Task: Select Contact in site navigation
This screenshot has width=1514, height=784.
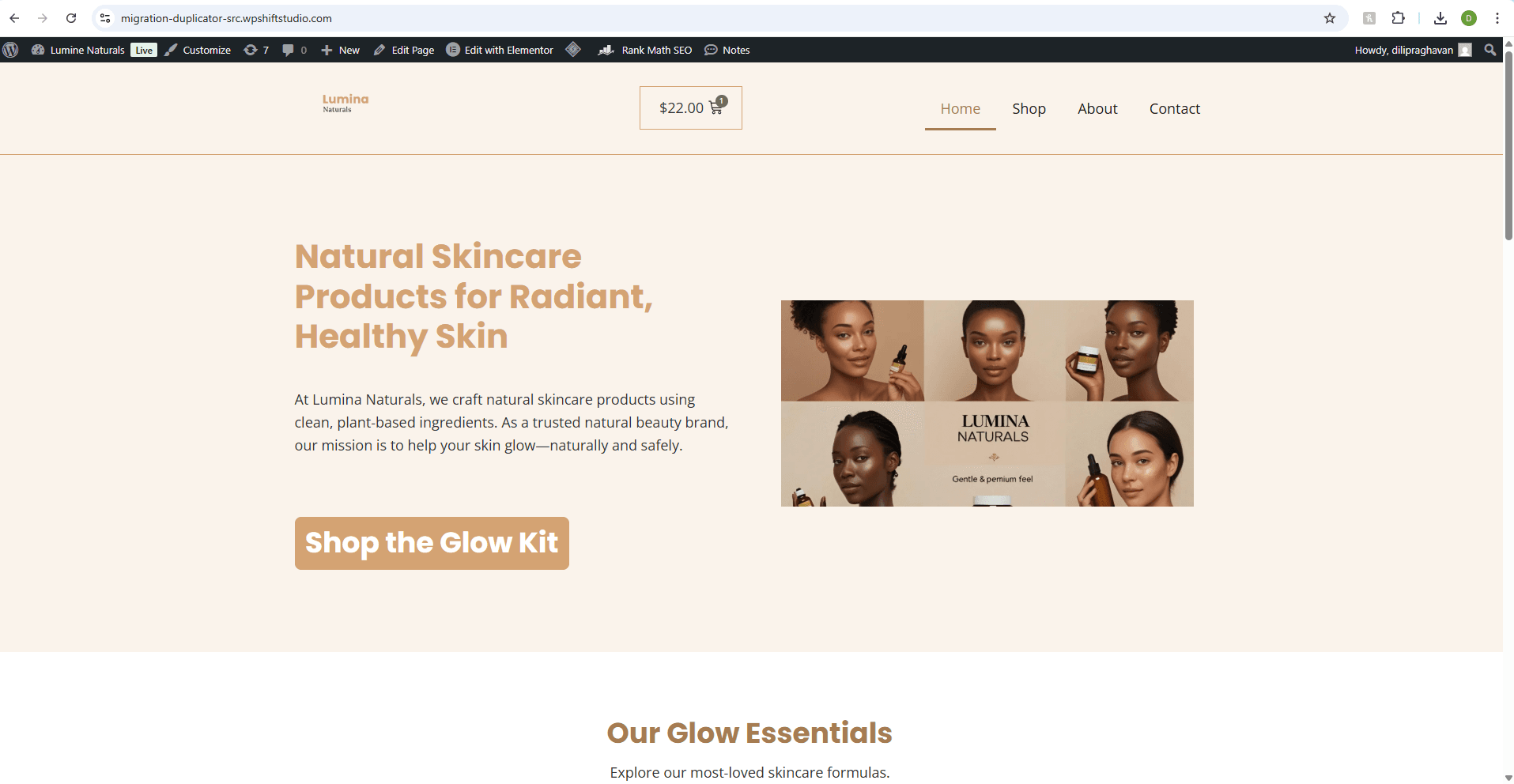Action: 1174,109
